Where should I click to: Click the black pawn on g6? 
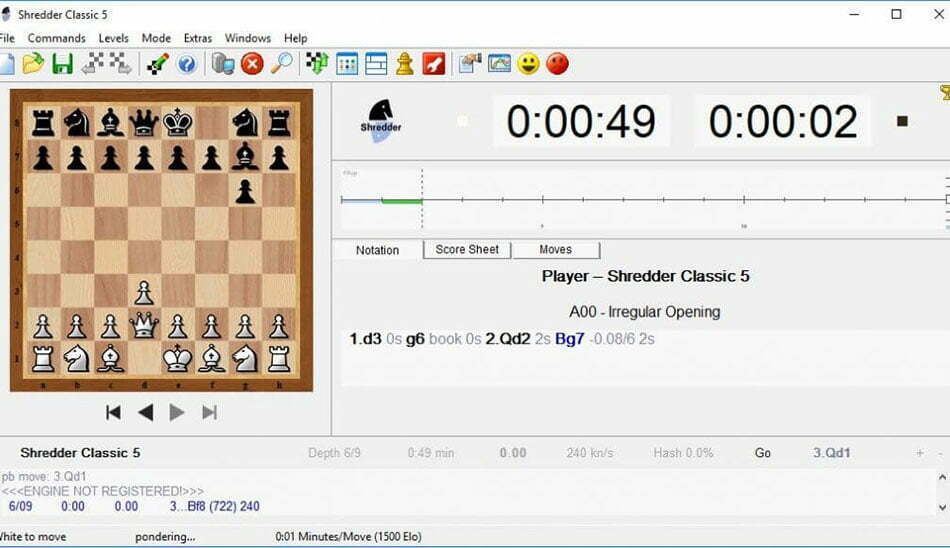[245, 192]
